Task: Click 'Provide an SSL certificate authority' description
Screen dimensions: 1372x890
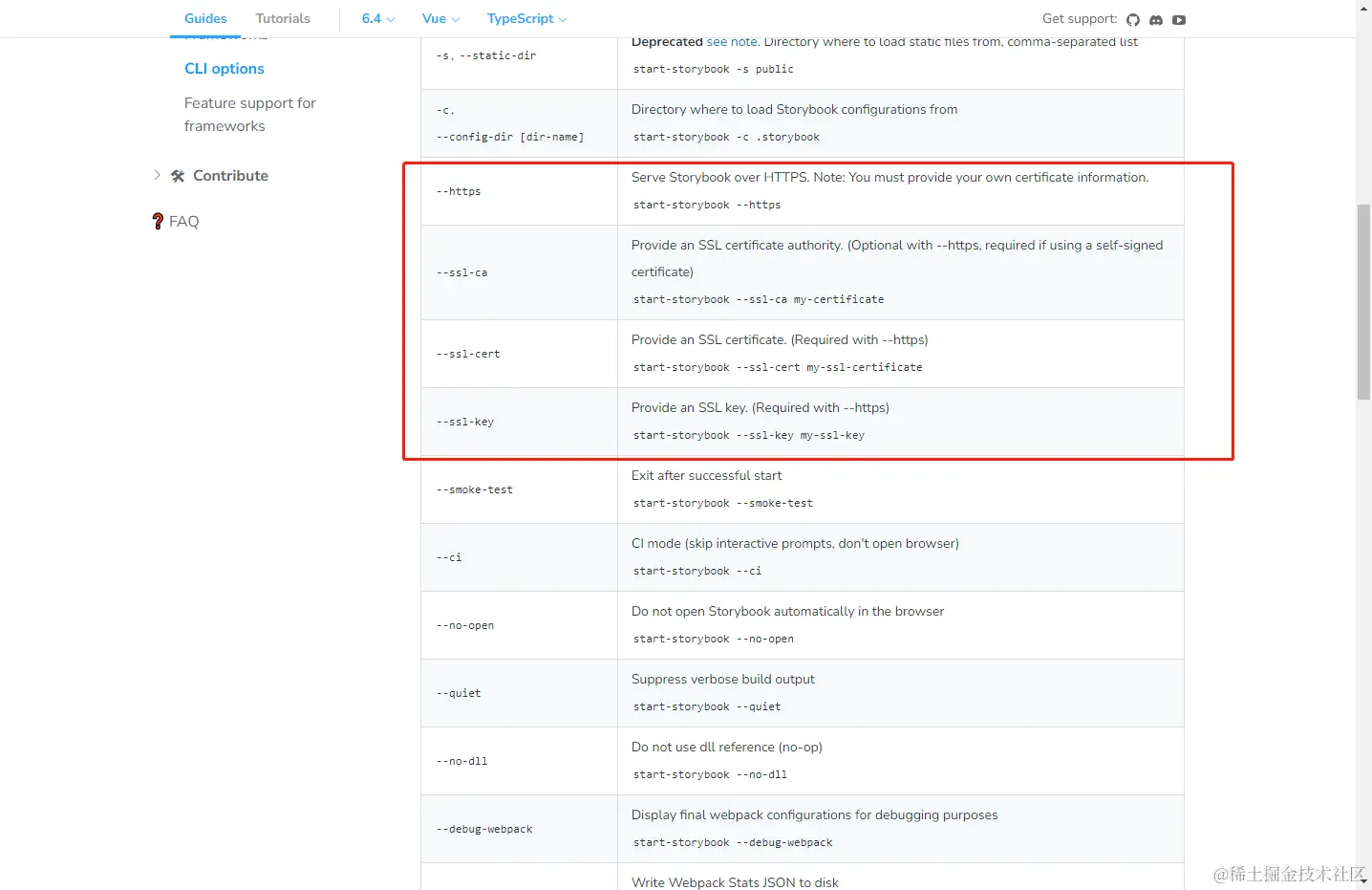Action: 897,258
